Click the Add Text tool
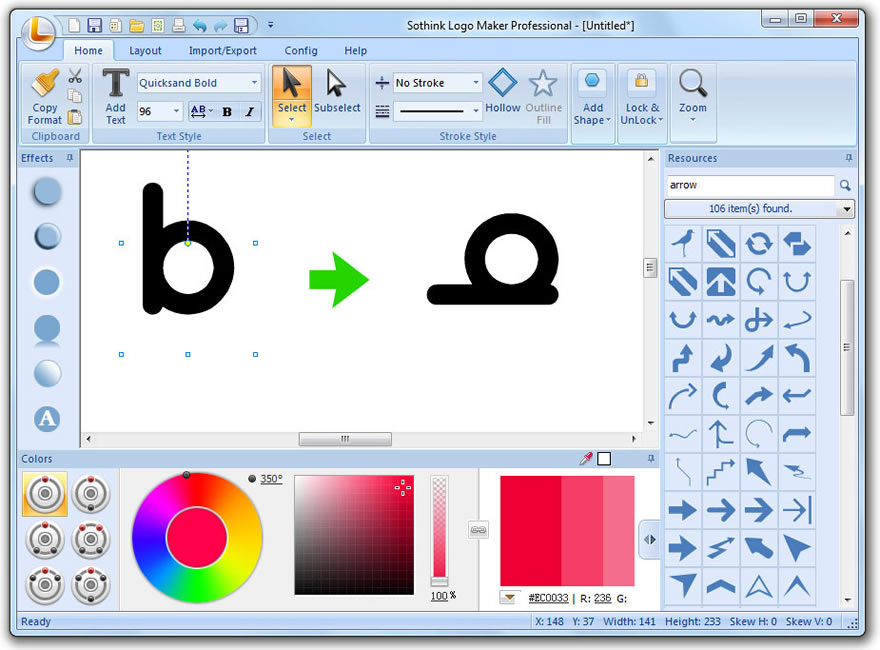 [x=116, y=97]
